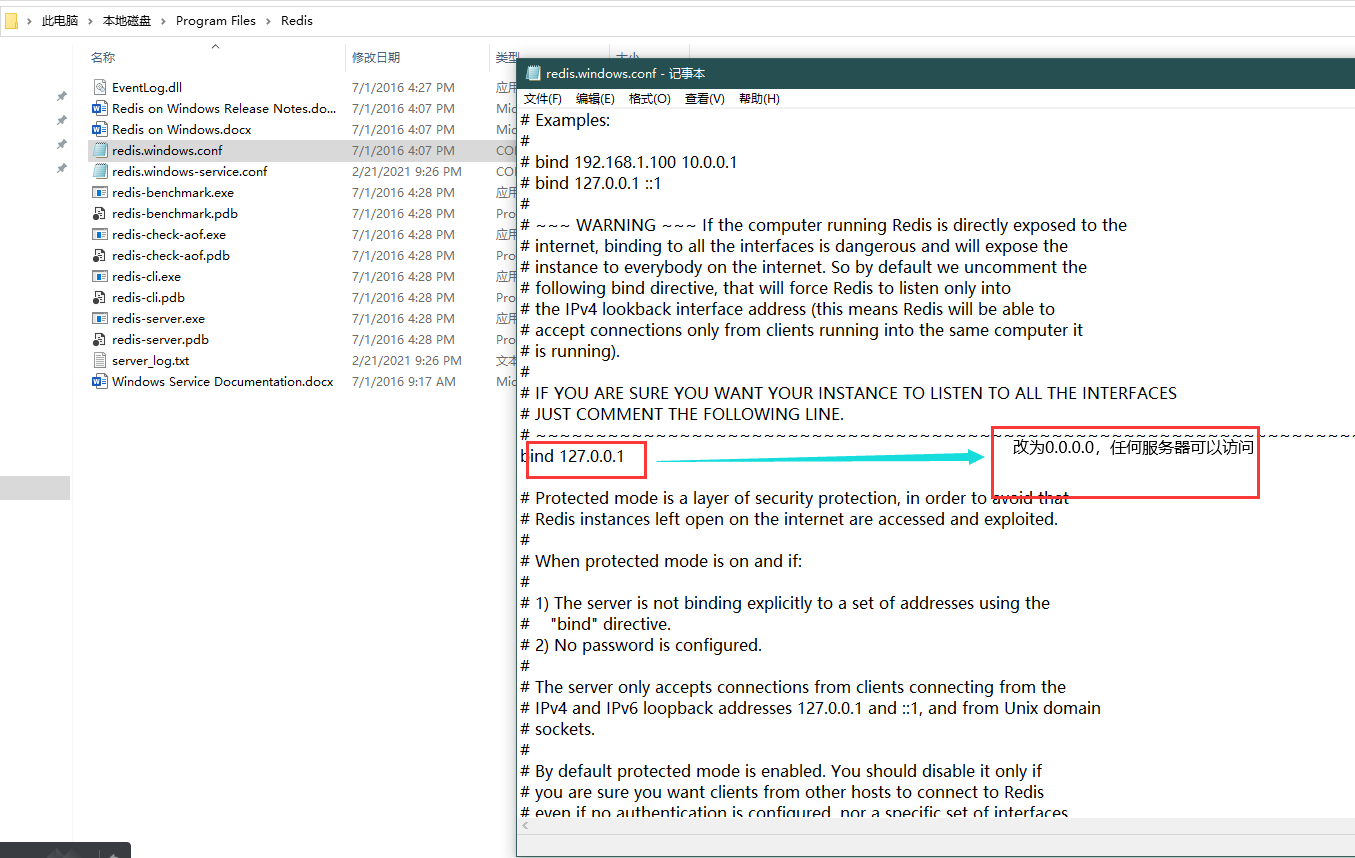This screenshot has height=858, width=1355.
Task: Expand the chevron after 本地磁盘 in the path
Action: 164,20
